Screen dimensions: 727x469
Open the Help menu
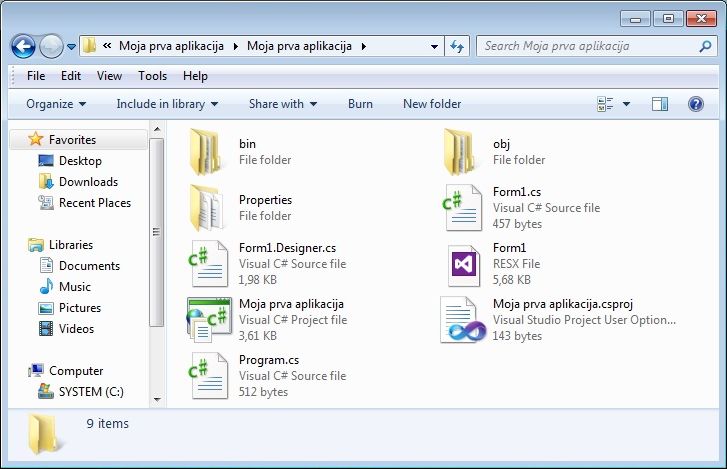pos(195,76)
